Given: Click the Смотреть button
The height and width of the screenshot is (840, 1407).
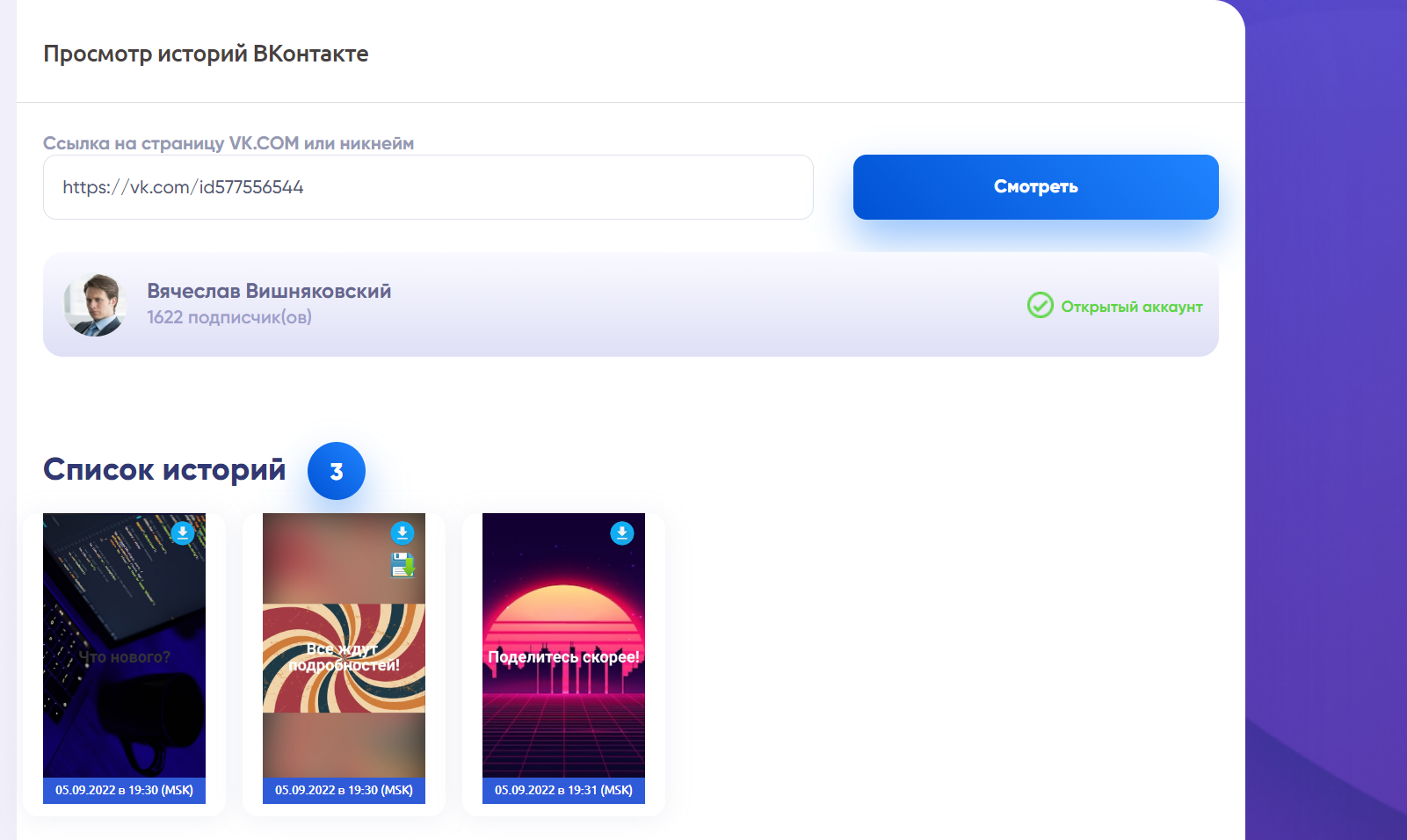Looking at the screenshot, I should pyautogui.click(x=1035, y=187).
